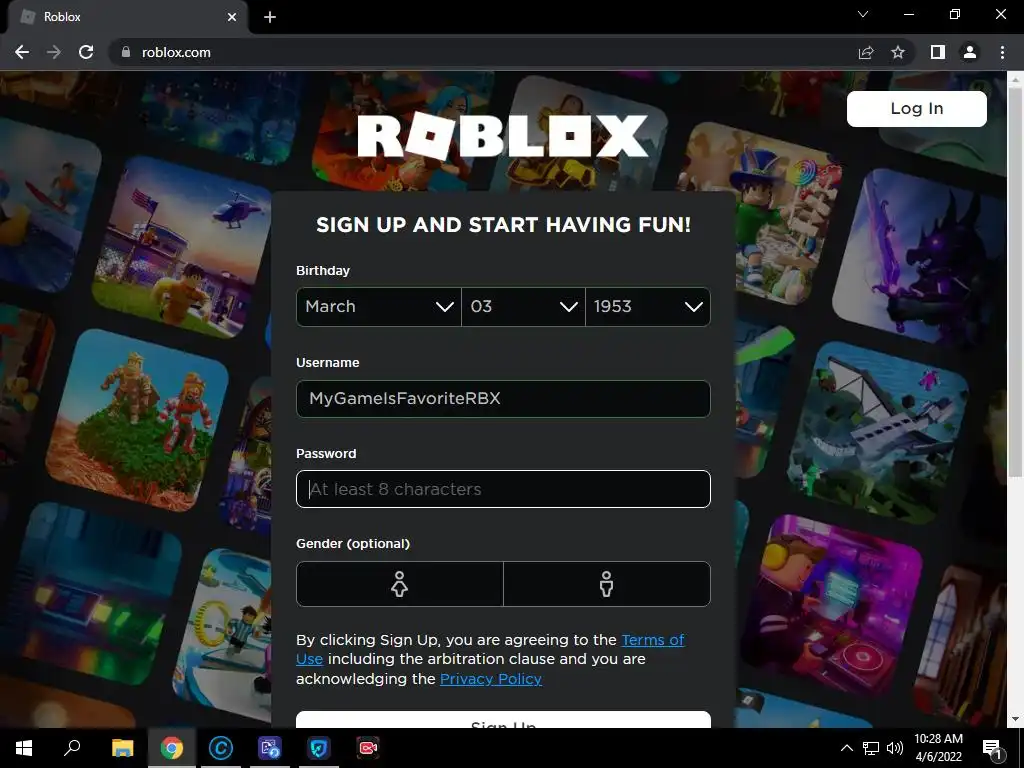
Task: Show hidden system tray icons
Action: [x=846, y=748]
